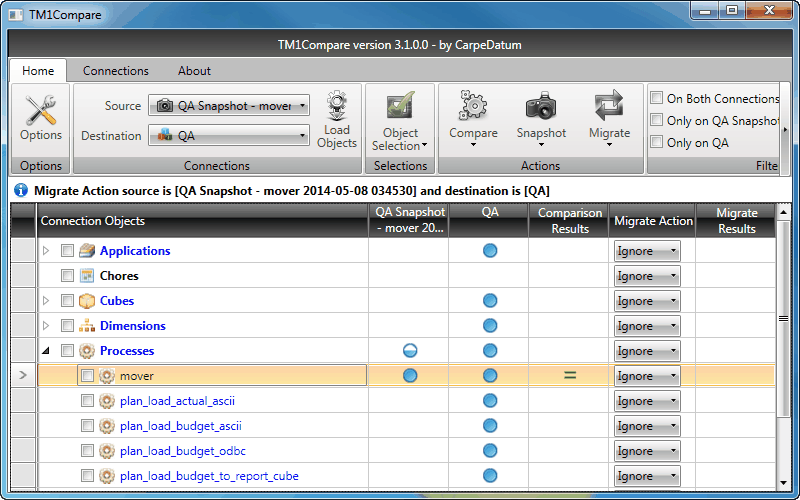Switch to the About tab
This screenshot has width=800, height=500.
[x=194, y=70]
